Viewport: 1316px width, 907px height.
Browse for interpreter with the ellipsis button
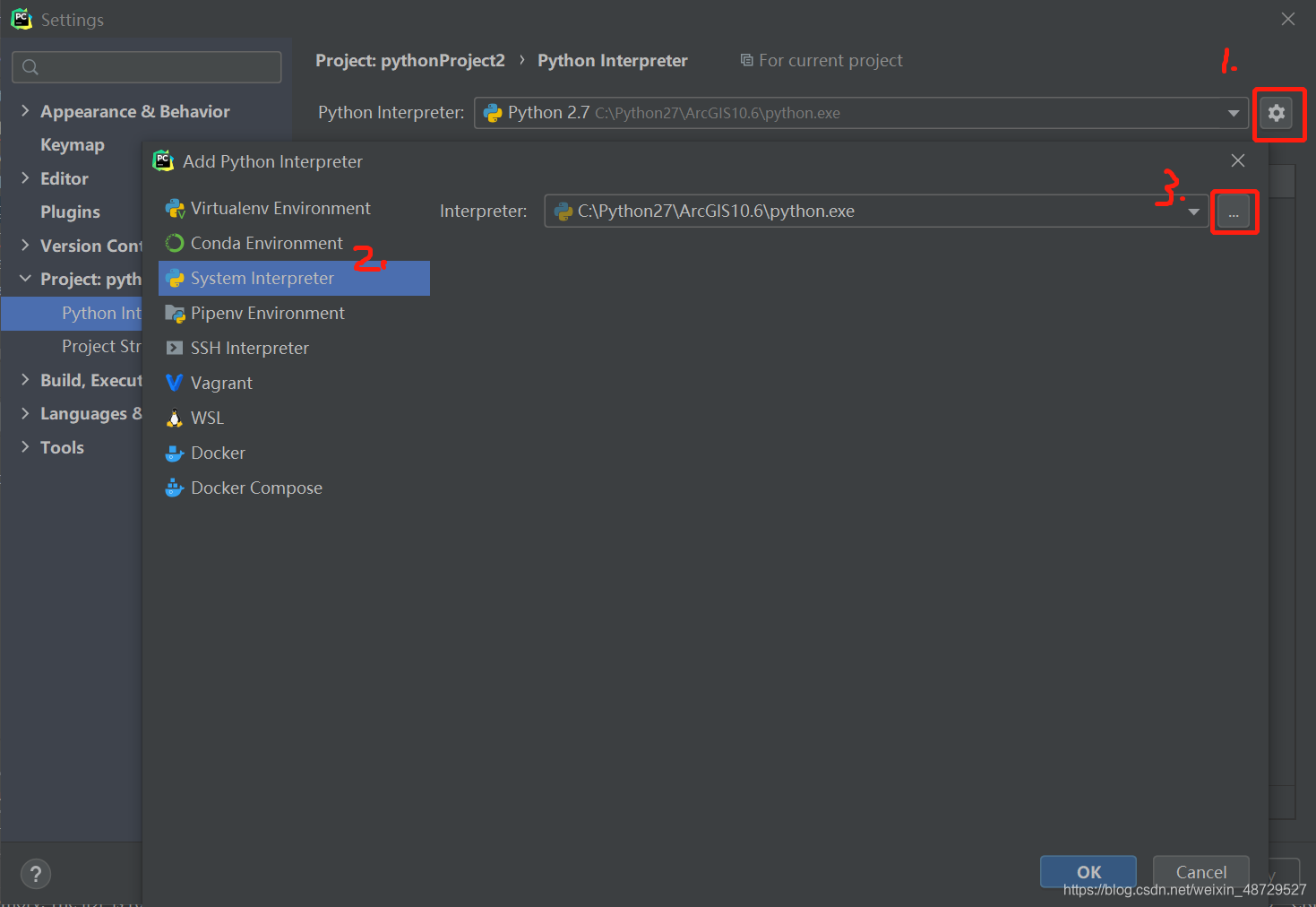pos(1234,212)
